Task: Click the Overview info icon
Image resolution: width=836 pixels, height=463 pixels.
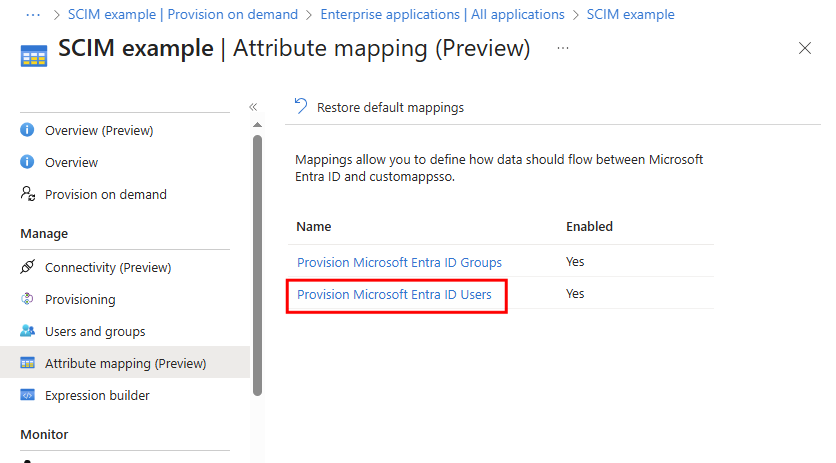Action: click(x=27, y=162)
